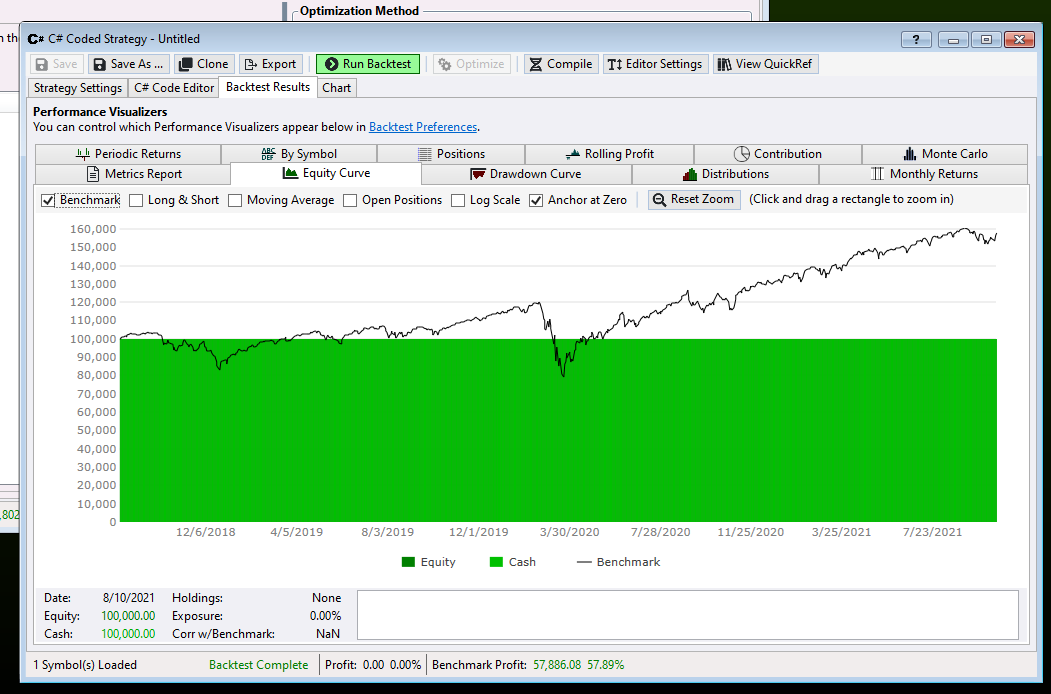Viewport: 1051px width, 694px height.
Task: Toggle the Moving Average checkbox
Action: pyautogui.click(x=235, y=200)
